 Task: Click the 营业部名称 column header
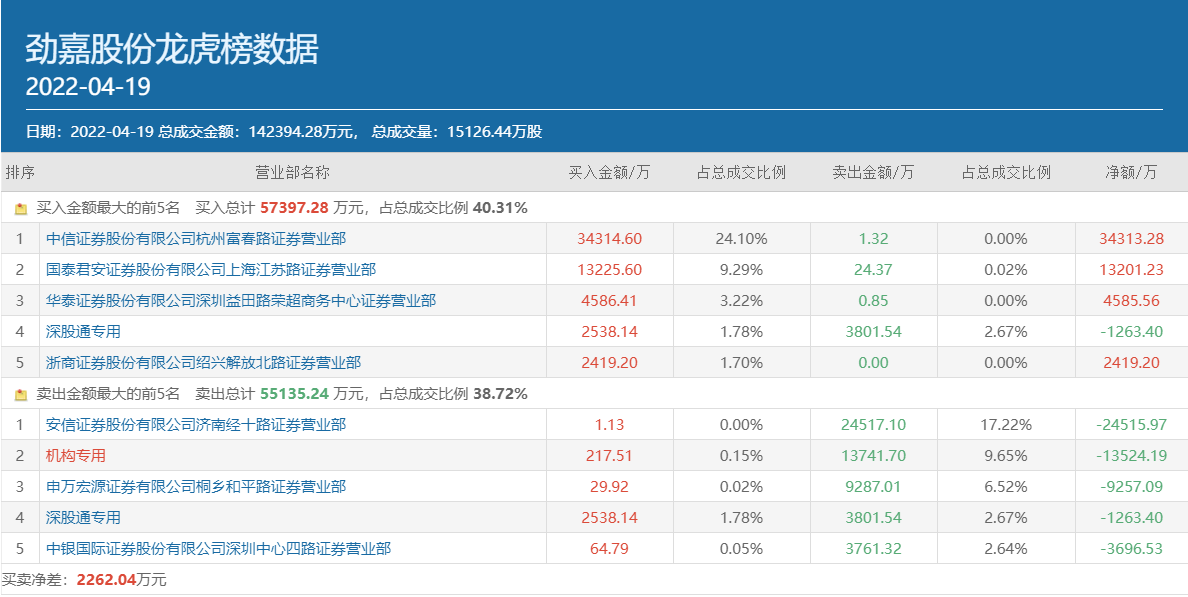click(292, 173)
